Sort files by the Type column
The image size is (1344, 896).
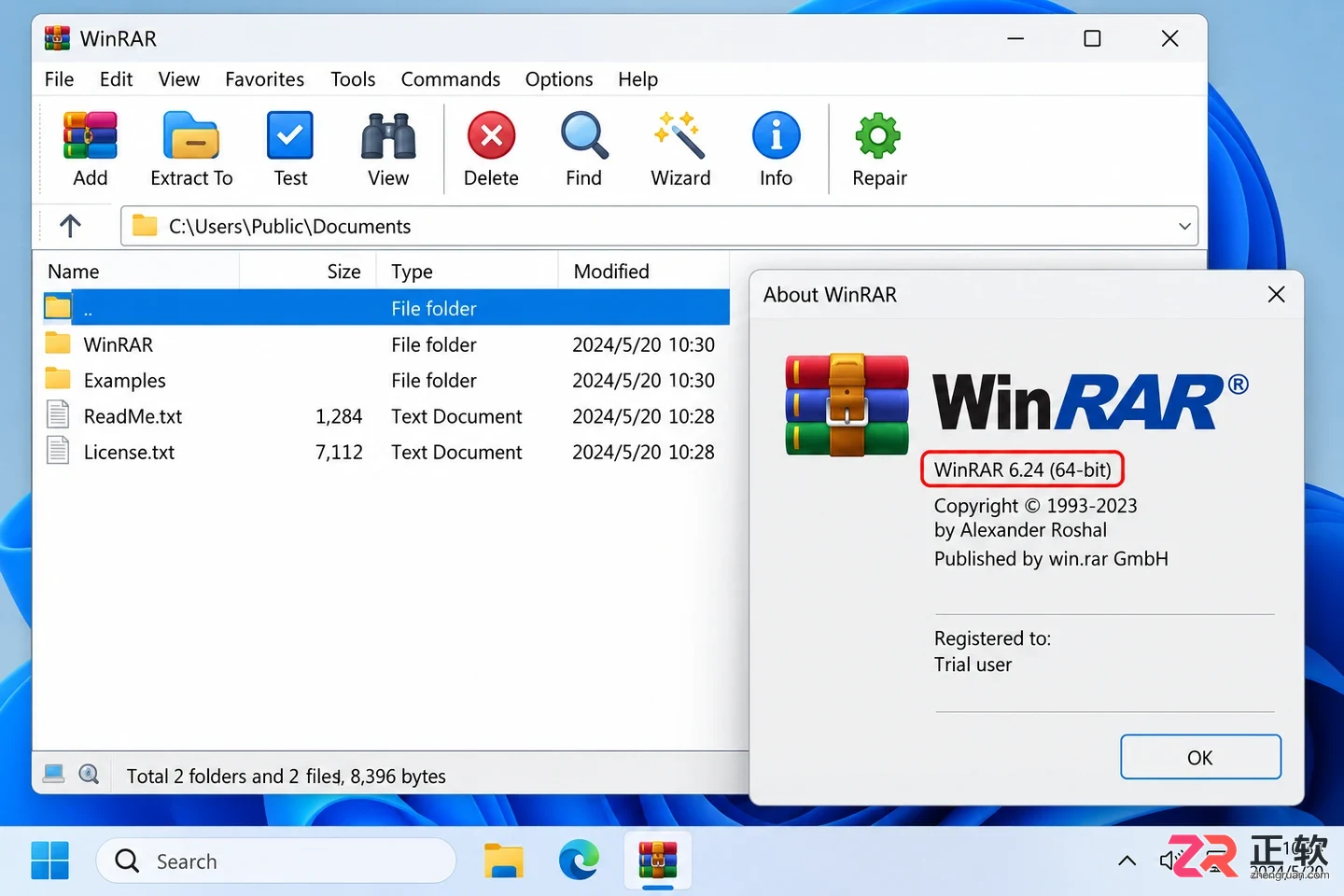pyautogui.click(x=467, y=272)
